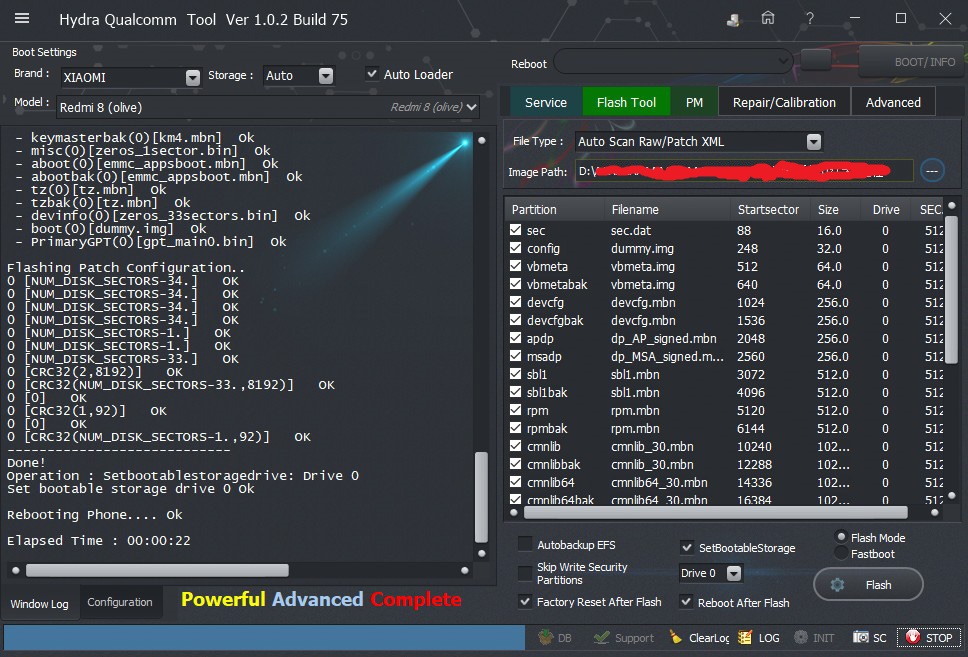Sort by Startsector column header

coord(770,209)
